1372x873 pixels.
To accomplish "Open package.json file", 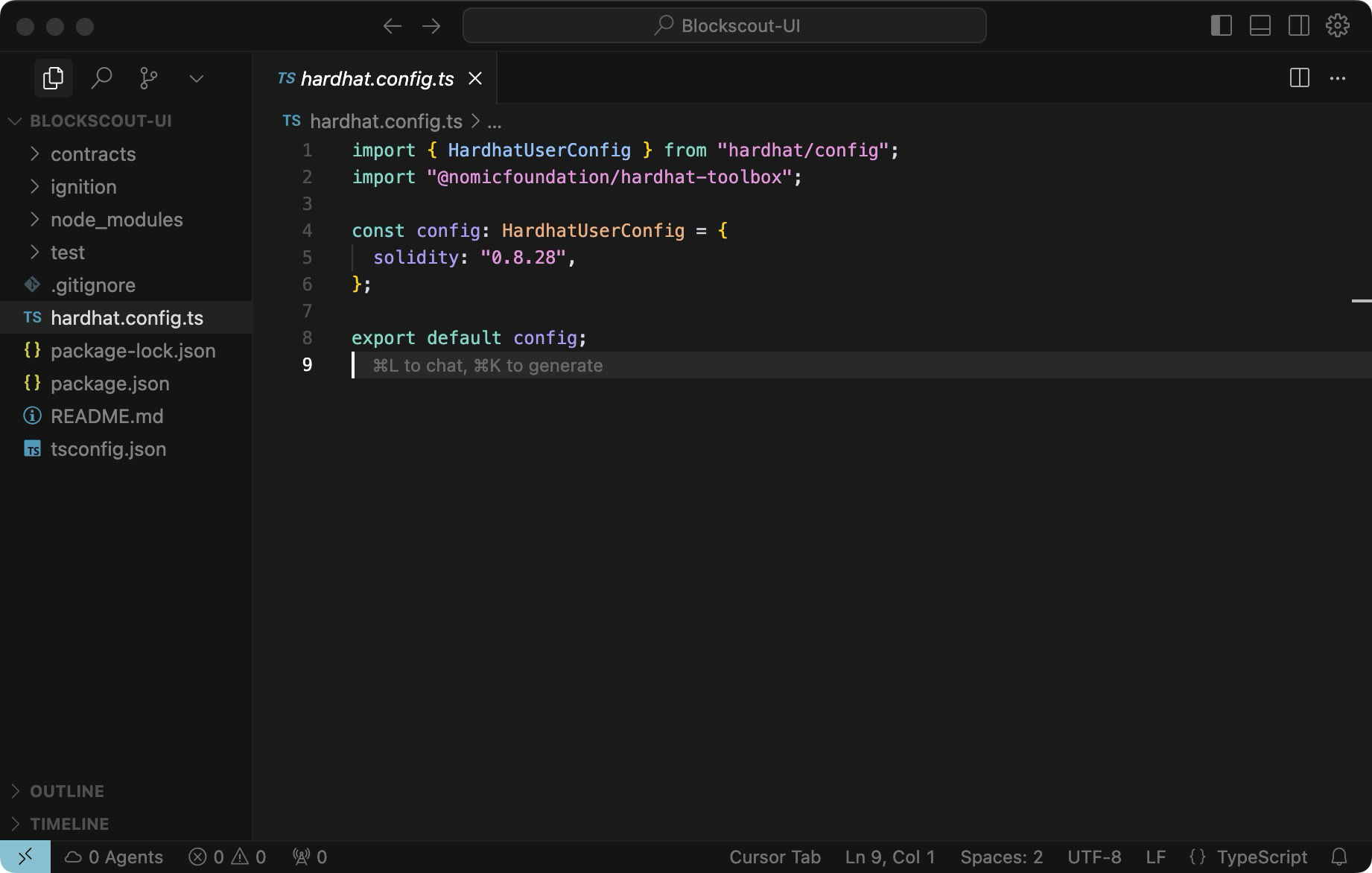I will pyautogui.click(x=126, y=384).
